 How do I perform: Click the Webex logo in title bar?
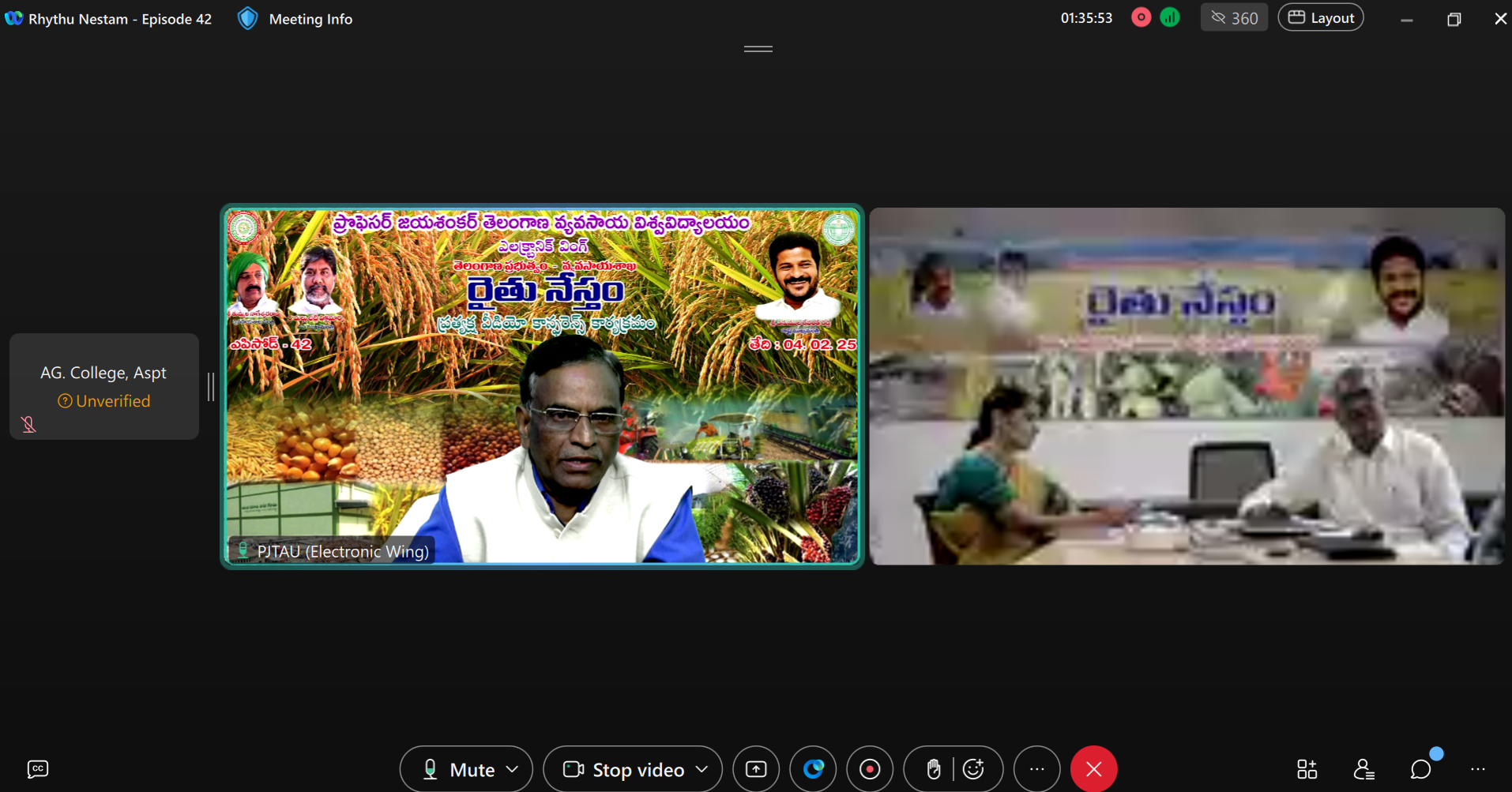(13, 18)
